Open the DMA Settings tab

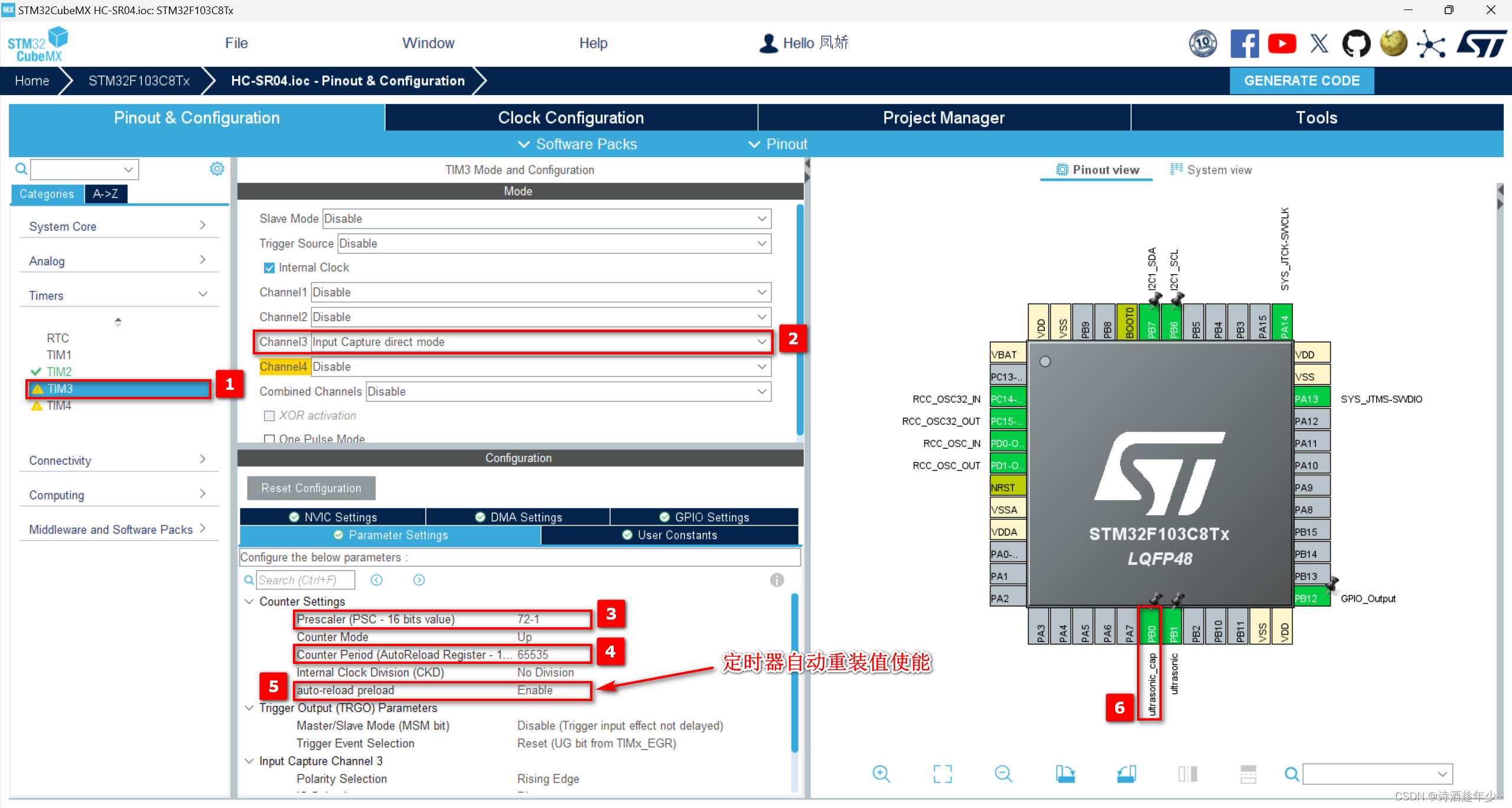click(x=518, y=517)
